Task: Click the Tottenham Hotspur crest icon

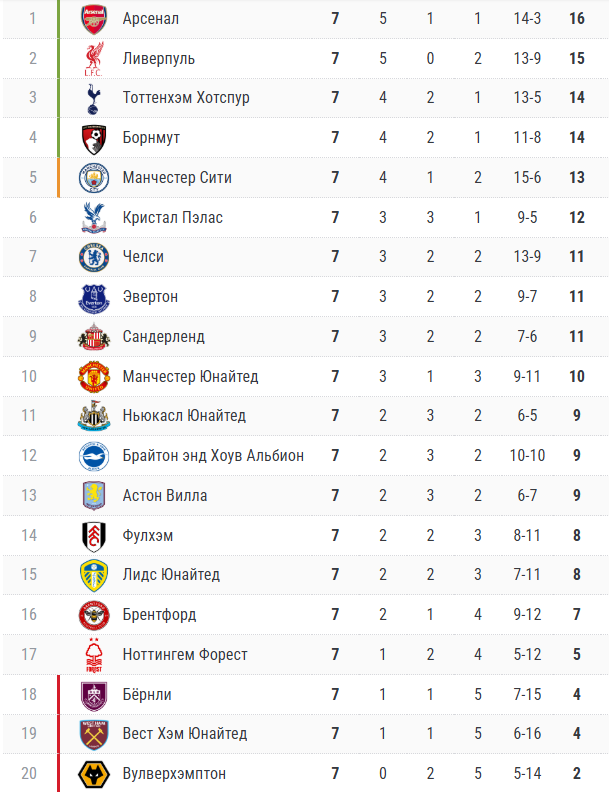Action: 93,98
